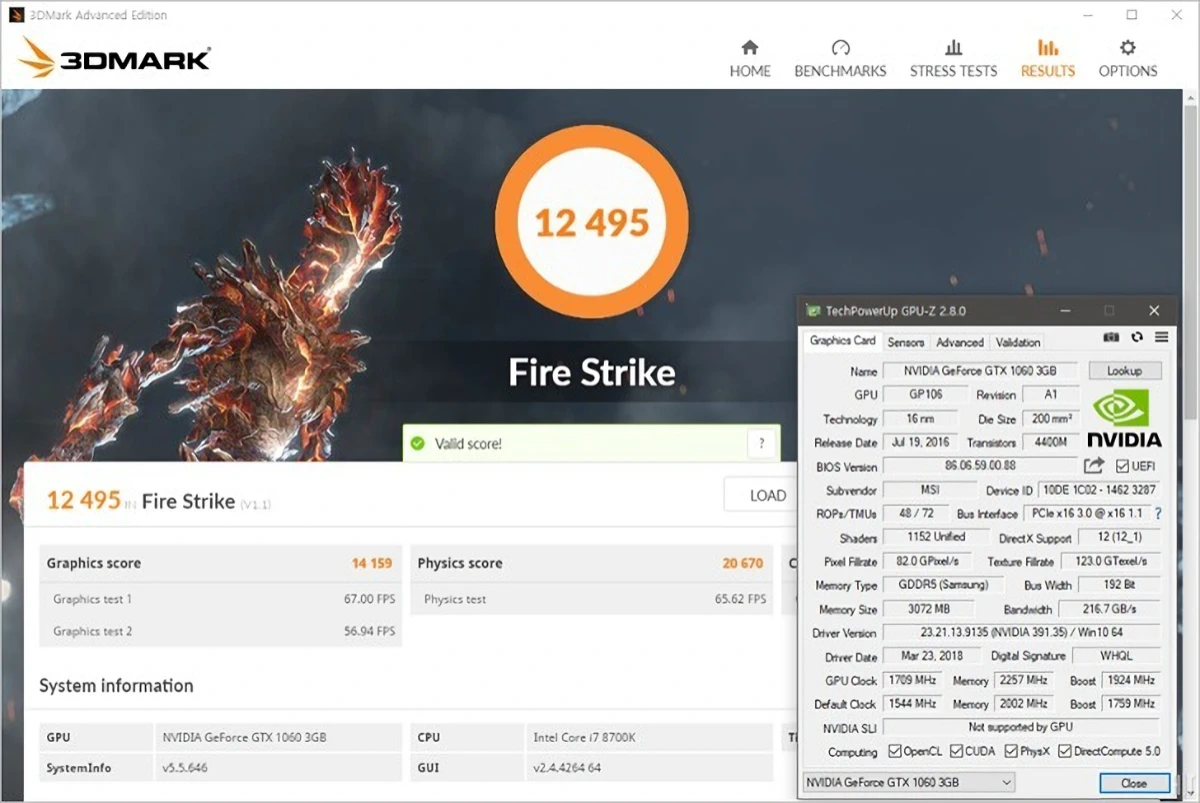Click the Close button in GPU-Z
1200x803 pixels.
(1134, 782)
